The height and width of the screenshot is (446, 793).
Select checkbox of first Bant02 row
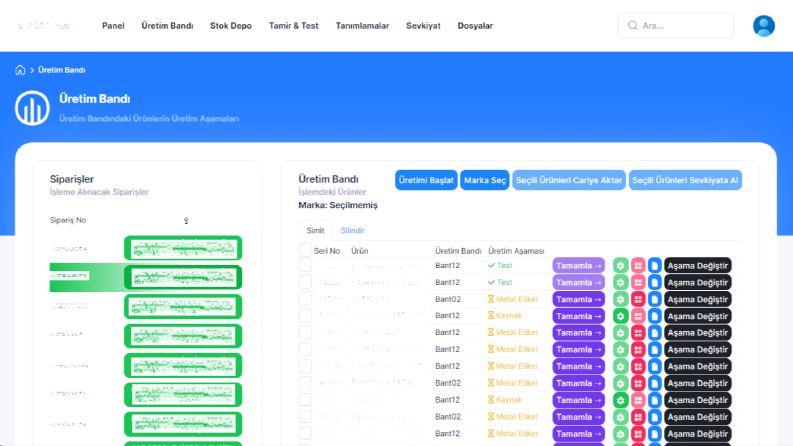click(305, 299)
